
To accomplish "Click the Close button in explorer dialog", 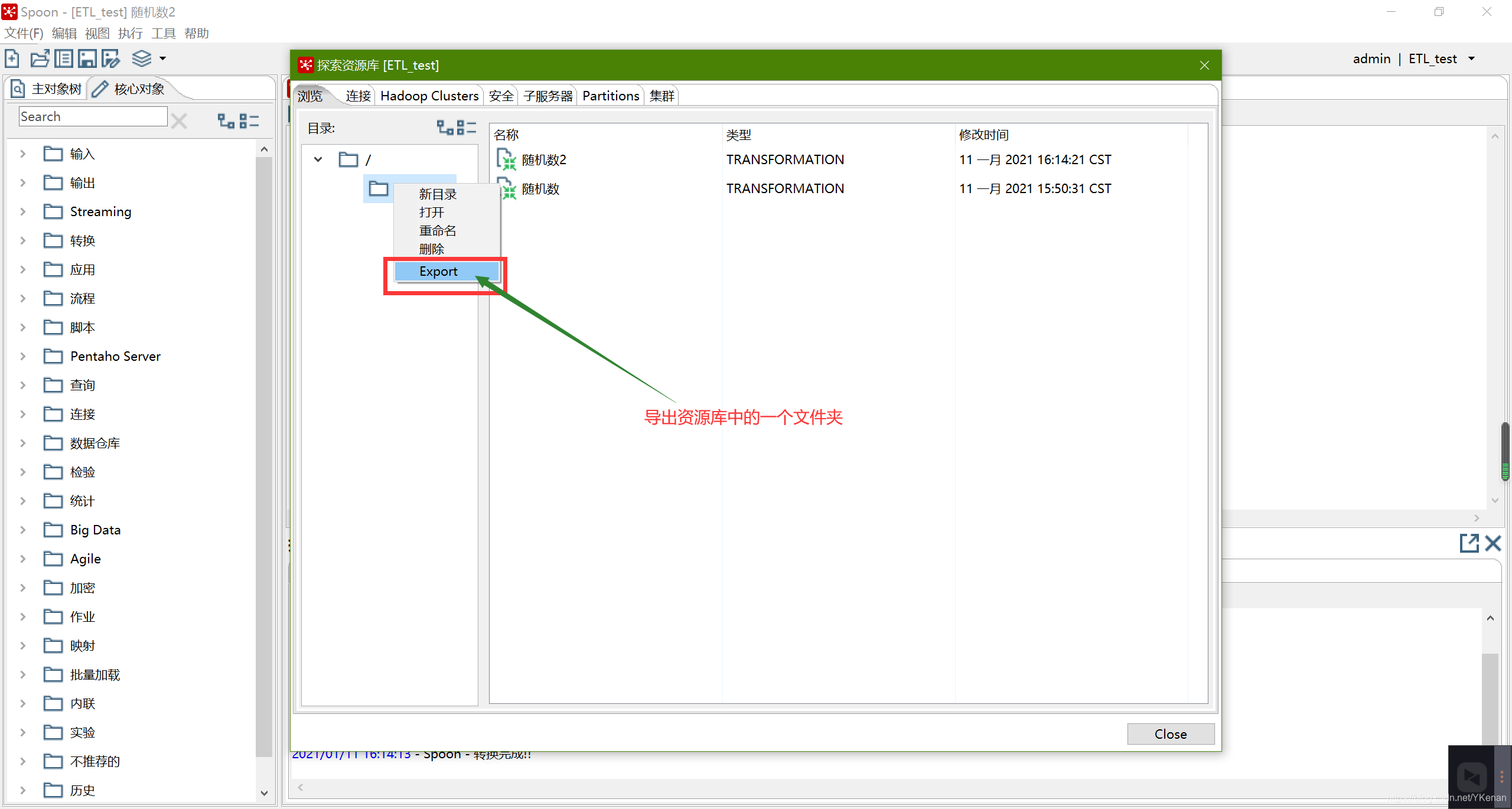I will coord(1171,733).
